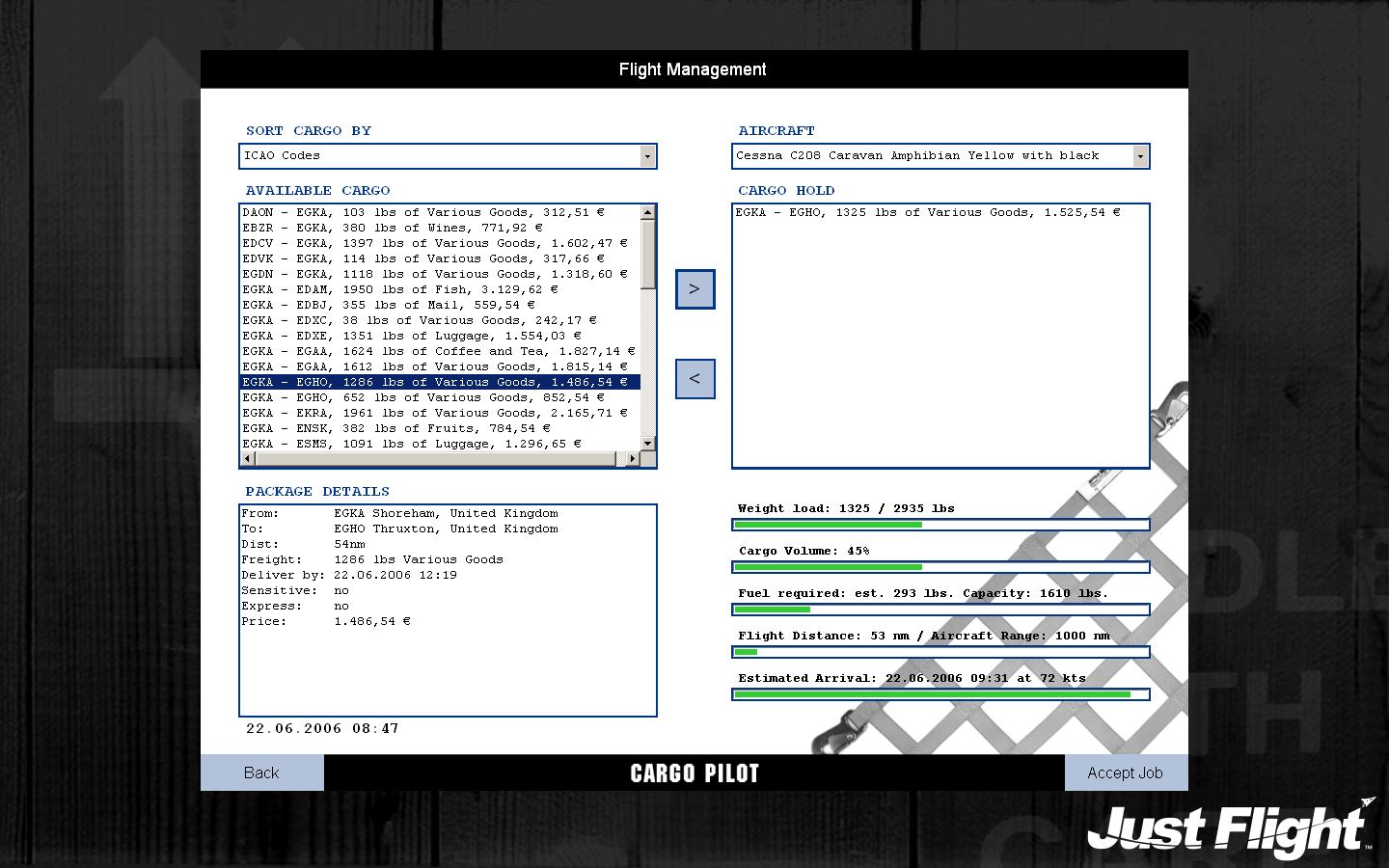This screenshot has height=868, width=1389.
Task: Select EGDN - EGKA 1118 lbs cargo
Action: tap(441, 274)
